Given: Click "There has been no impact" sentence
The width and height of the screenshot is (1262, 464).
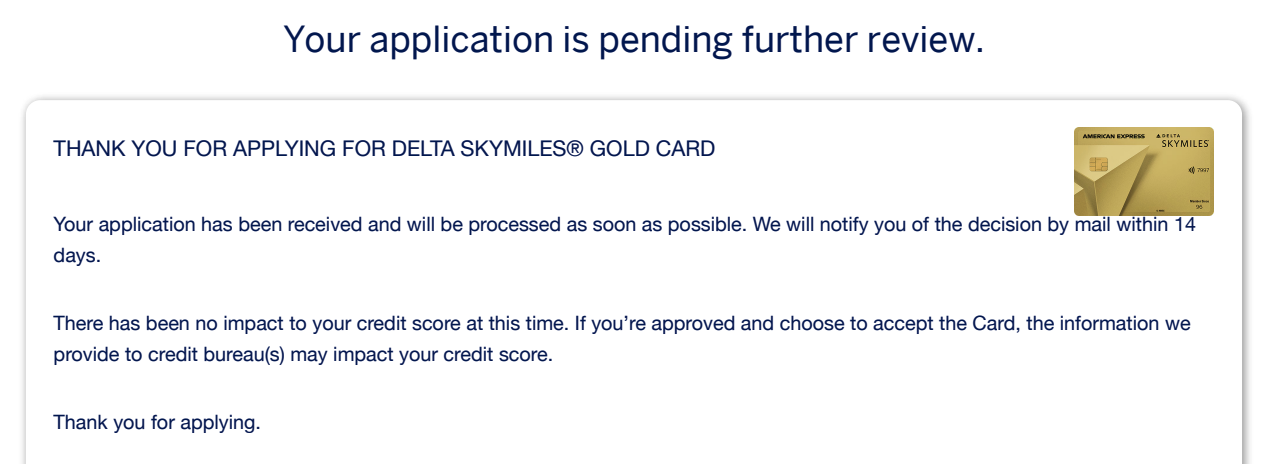Looking at the screenshot, I should click(160, 324).
